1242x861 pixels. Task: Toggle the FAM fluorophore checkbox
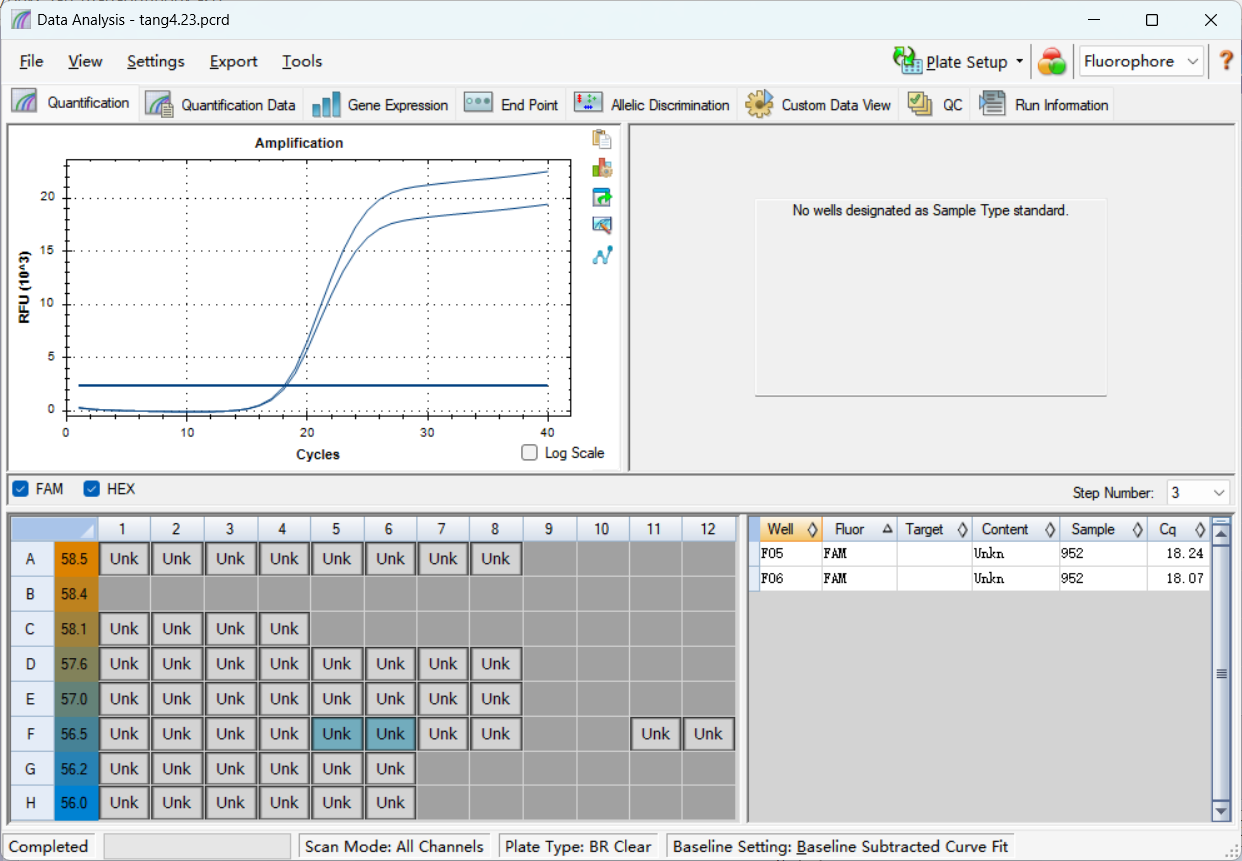click(x=20, y=489)
